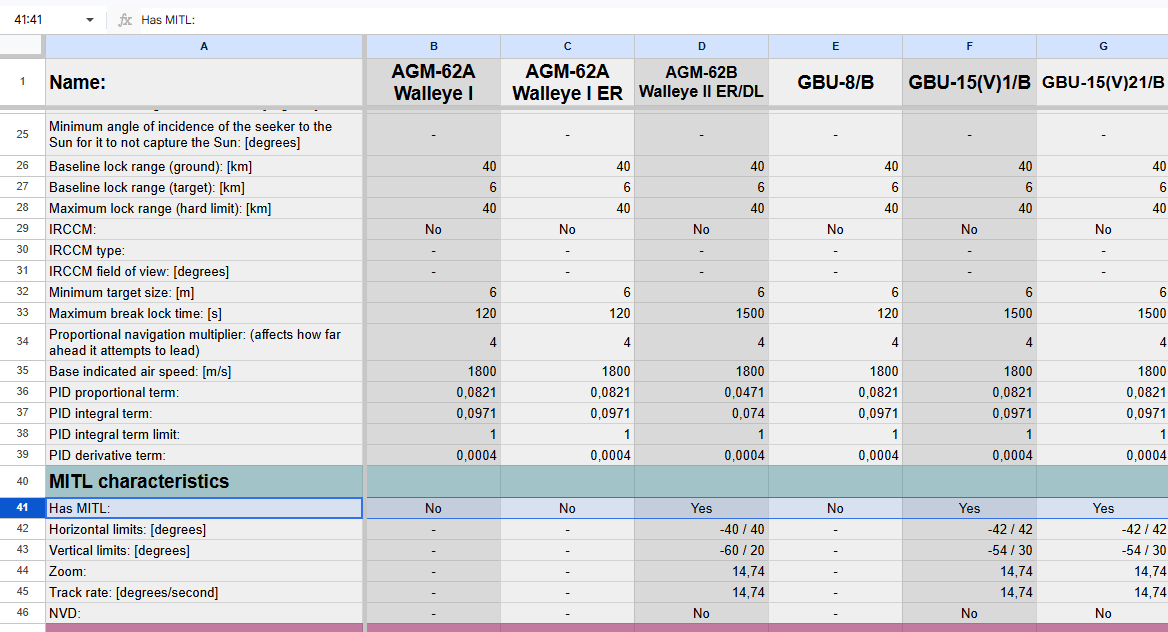Click 'Has MITL:' Yes cell under GBU-15(V)1/B
Screen dimensions: 1168x632
(969, 508)
